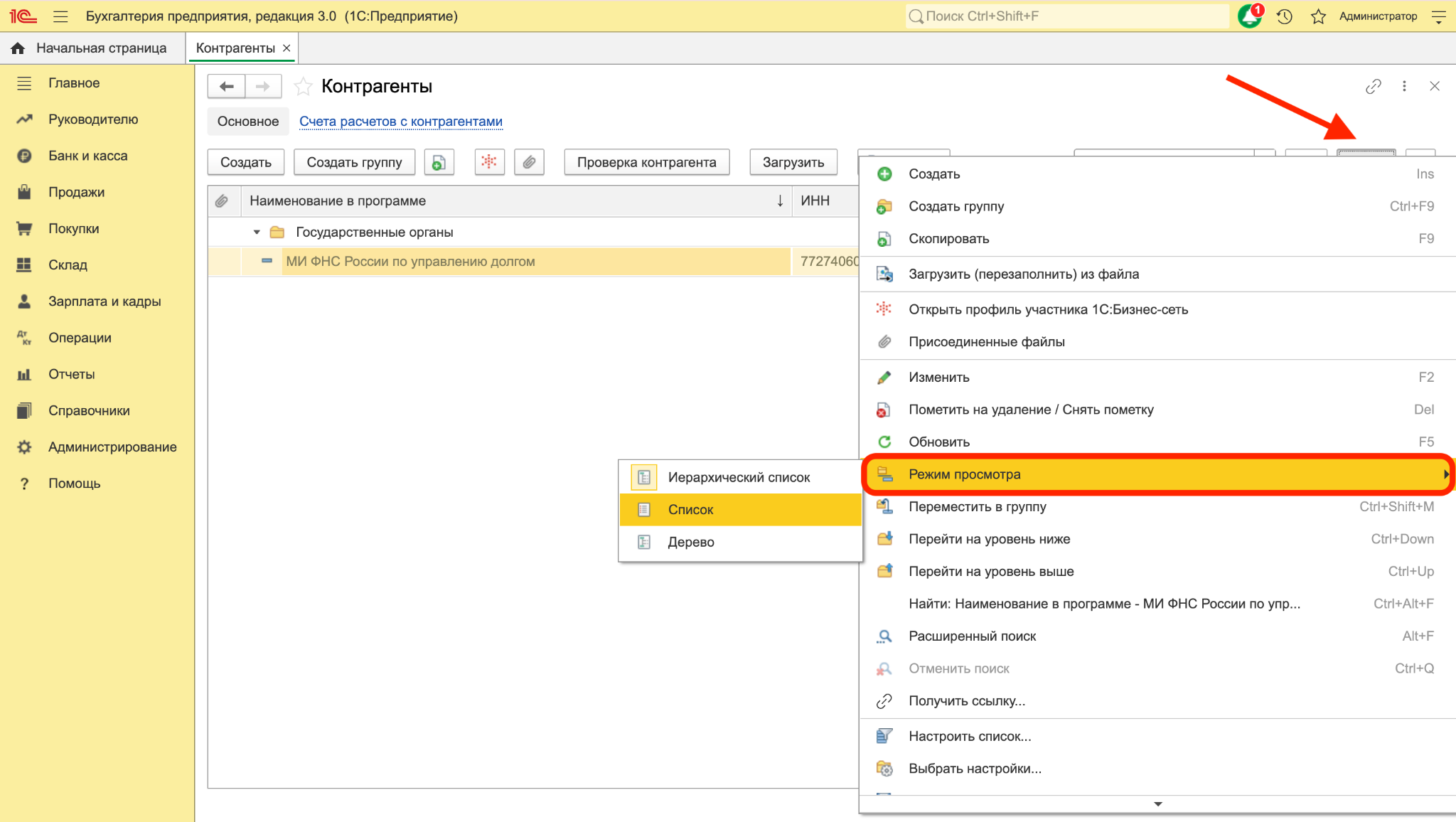This screenshot has height=822, width=1456.
Task: Open the history clock icon
Action: 1284,16
